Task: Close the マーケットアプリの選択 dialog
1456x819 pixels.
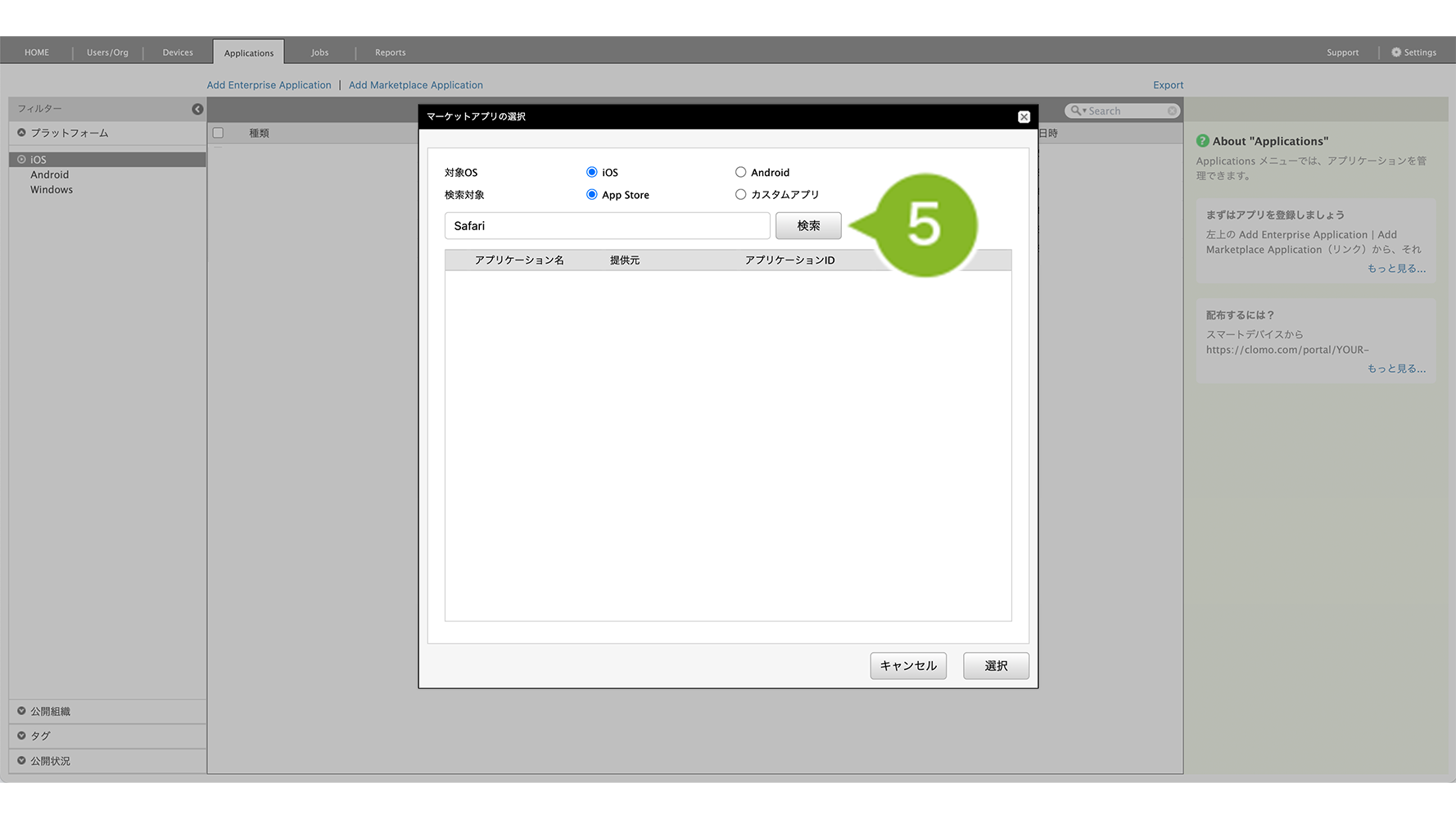Action: pos(1024,117)
